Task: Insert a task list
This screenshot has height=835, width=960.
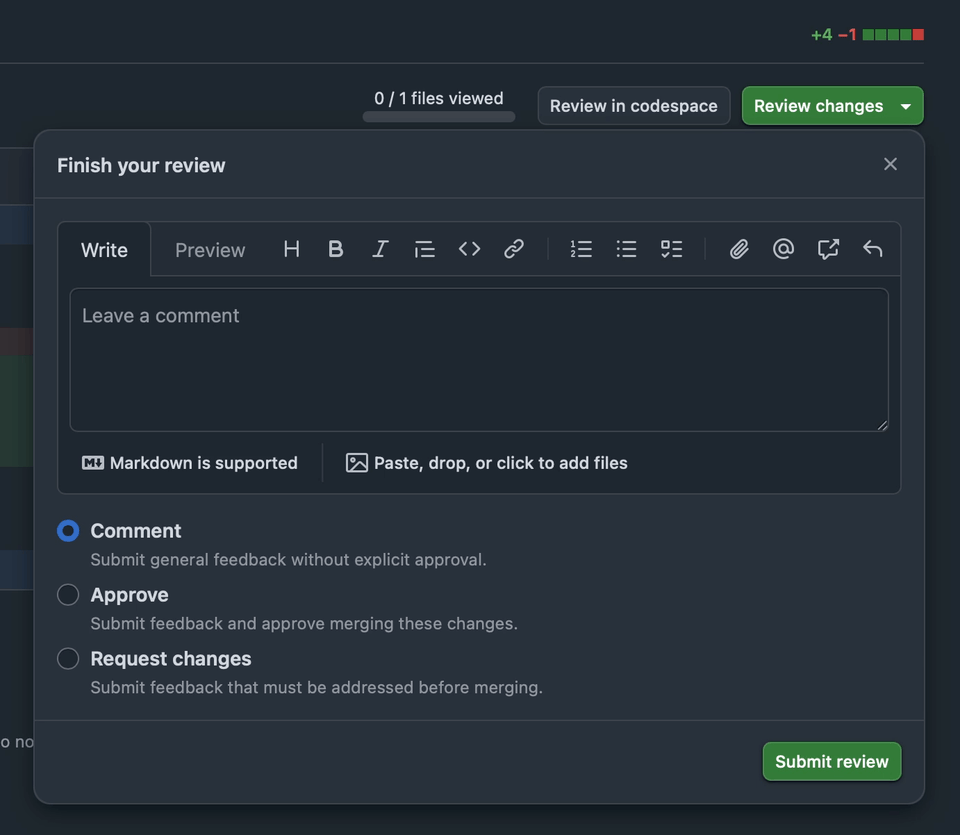Action: tap(672, 249)
